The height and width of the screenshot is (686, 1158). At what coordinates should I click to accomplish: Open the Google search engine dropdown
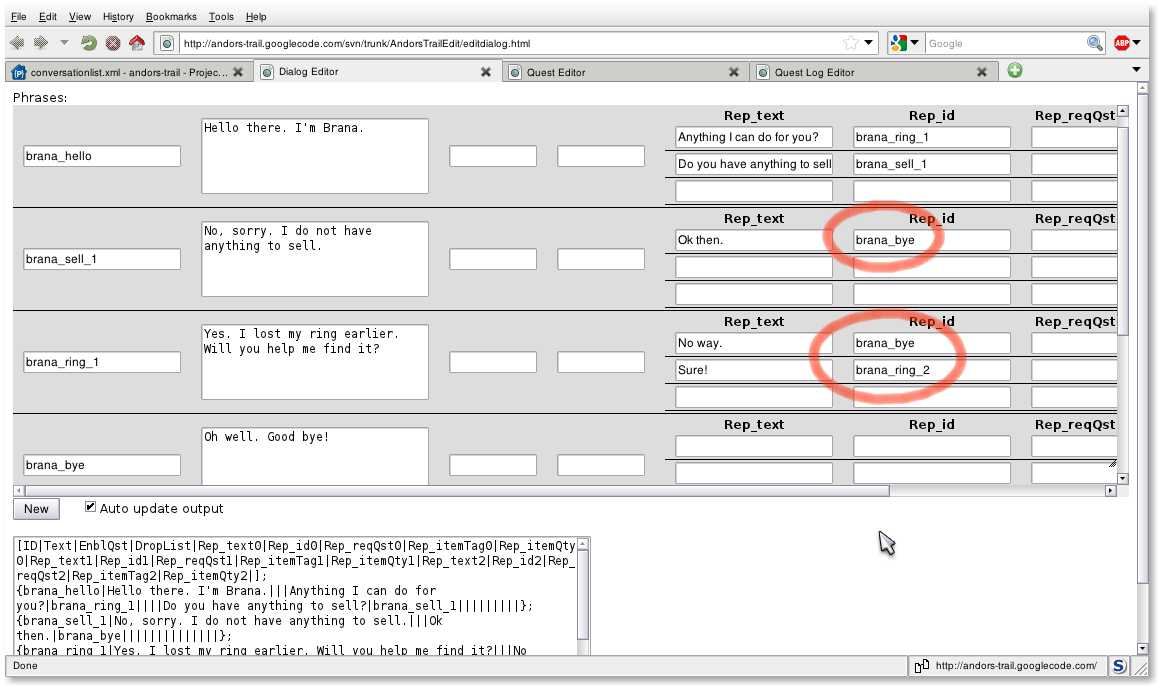(903, 43)
